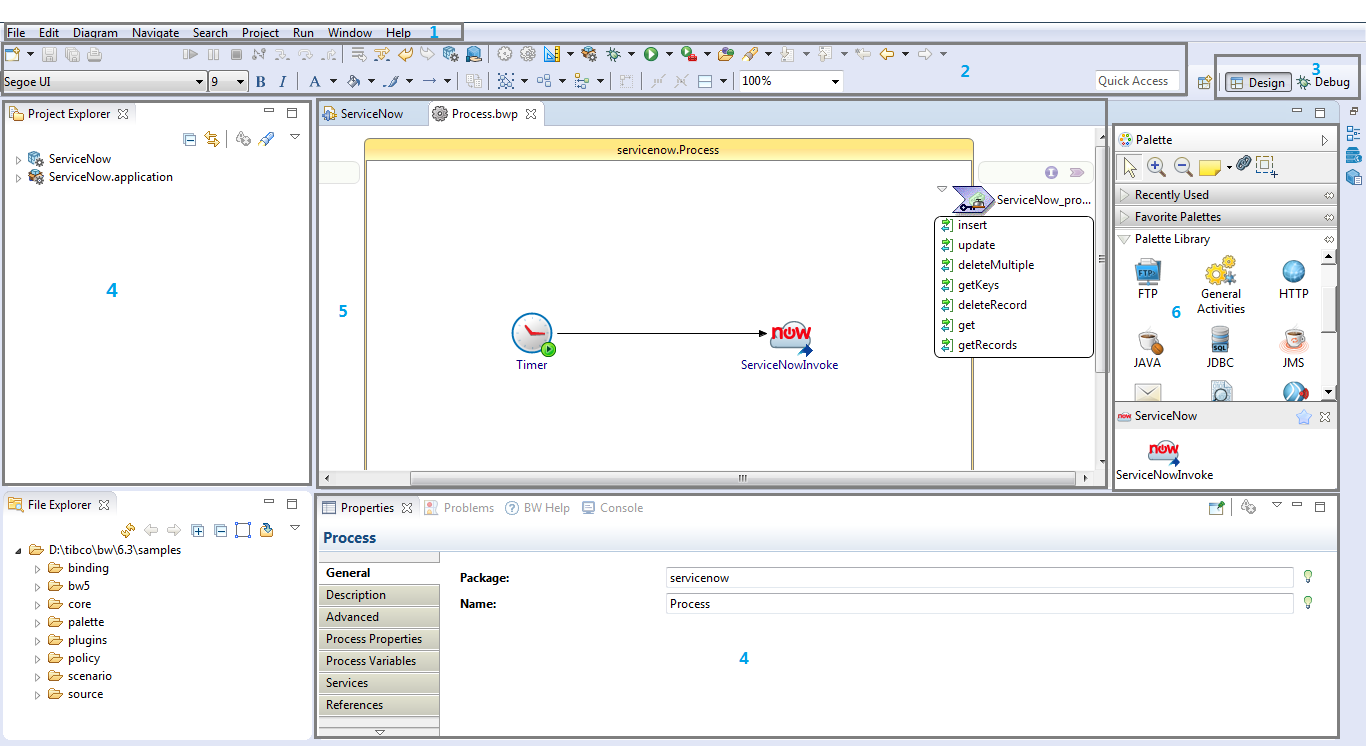Open the File menu
The width and height of the screenshot is (1366, 746).
(x=16, y=33)
